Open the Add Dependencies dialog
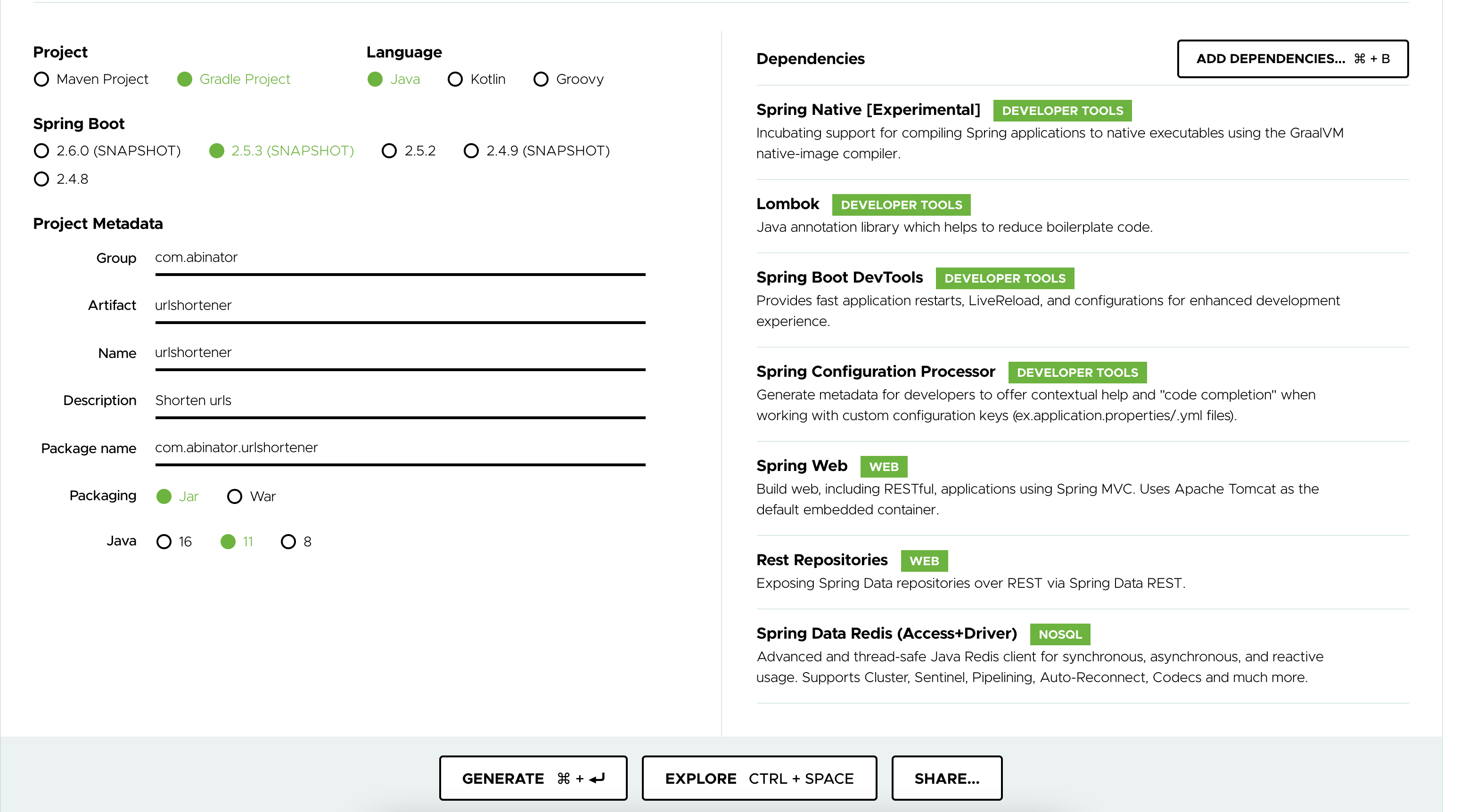 [x=1292, y=59]
